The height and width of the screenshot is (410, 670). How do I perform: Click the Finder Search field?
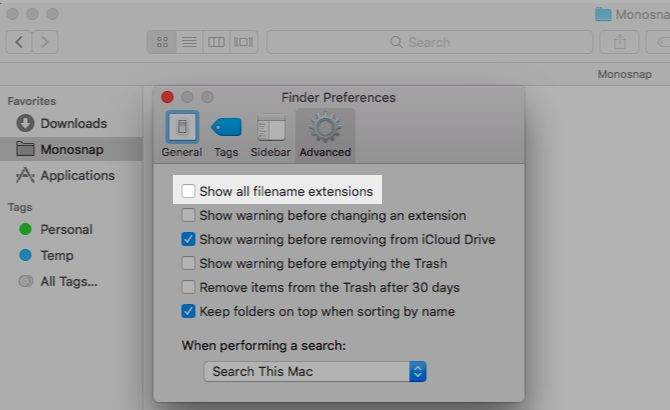pyautogui.click(x=429, y=42)
